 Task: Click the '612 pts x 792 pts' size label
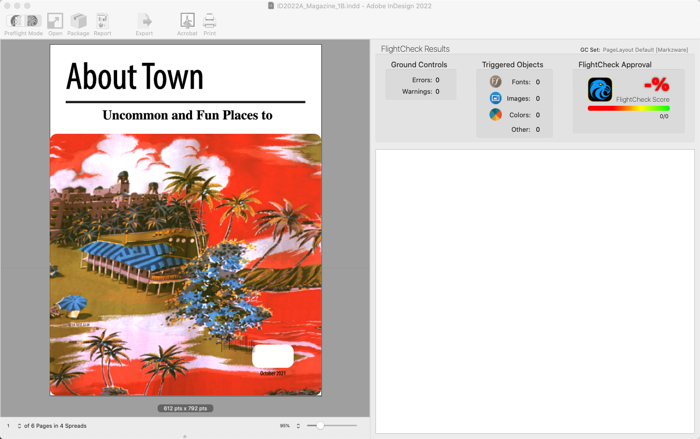tap(185, 409)
